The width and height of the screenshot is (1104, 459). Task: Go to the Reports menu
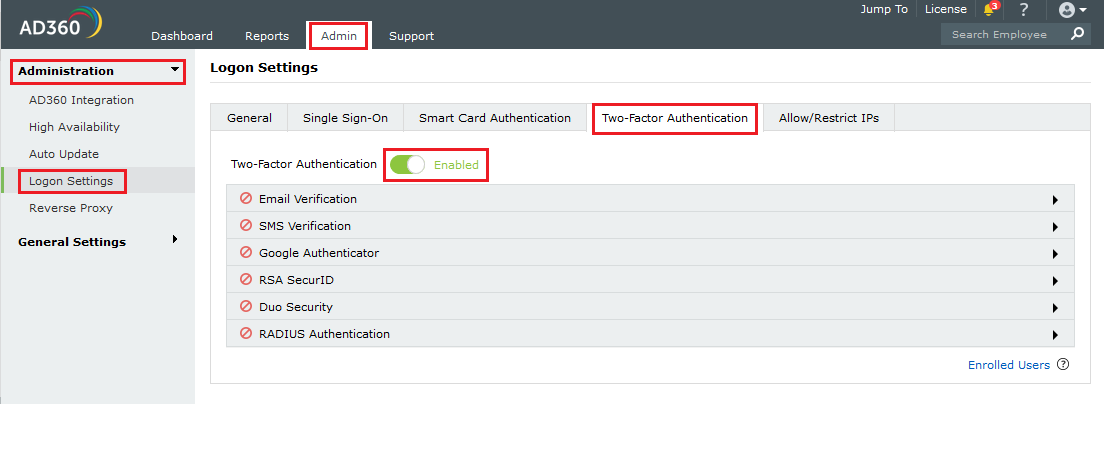pyautogui.click(x=267, y=36)
